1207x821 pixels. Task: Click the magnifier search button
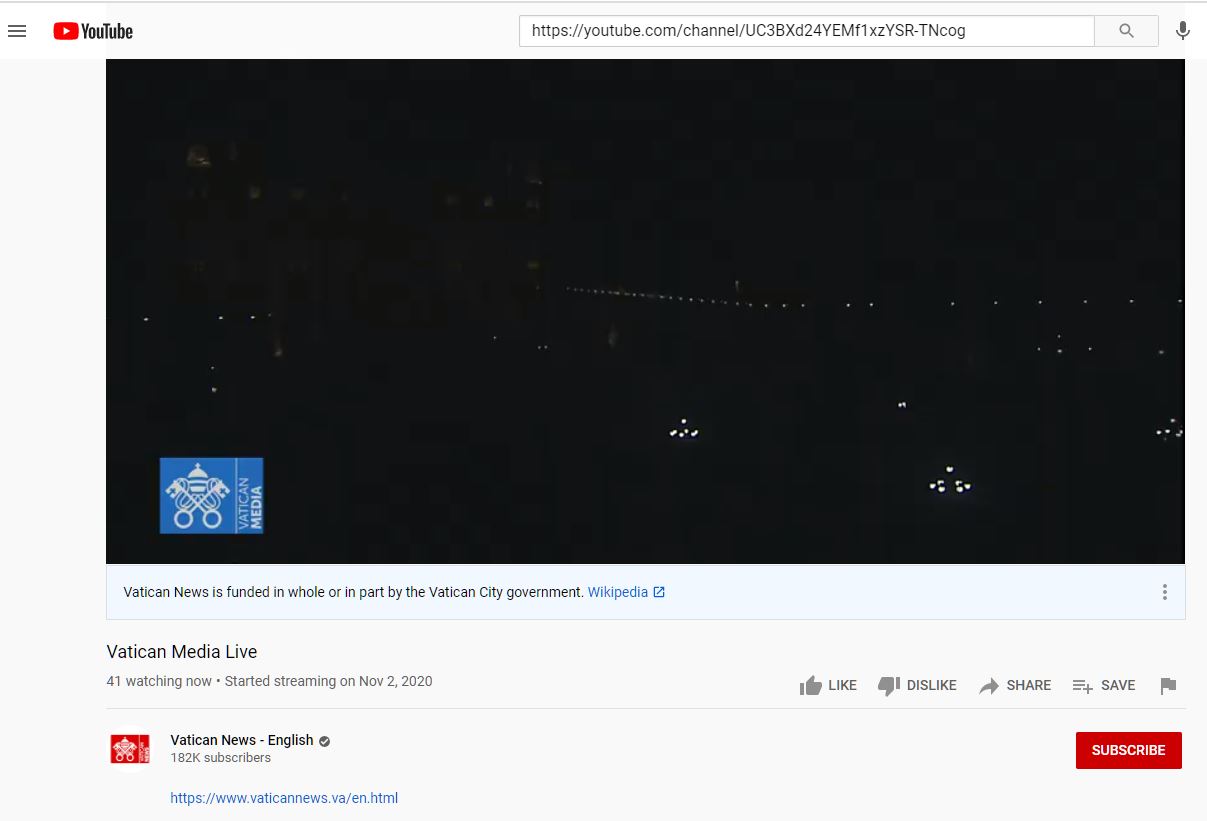click(1127, 31)
